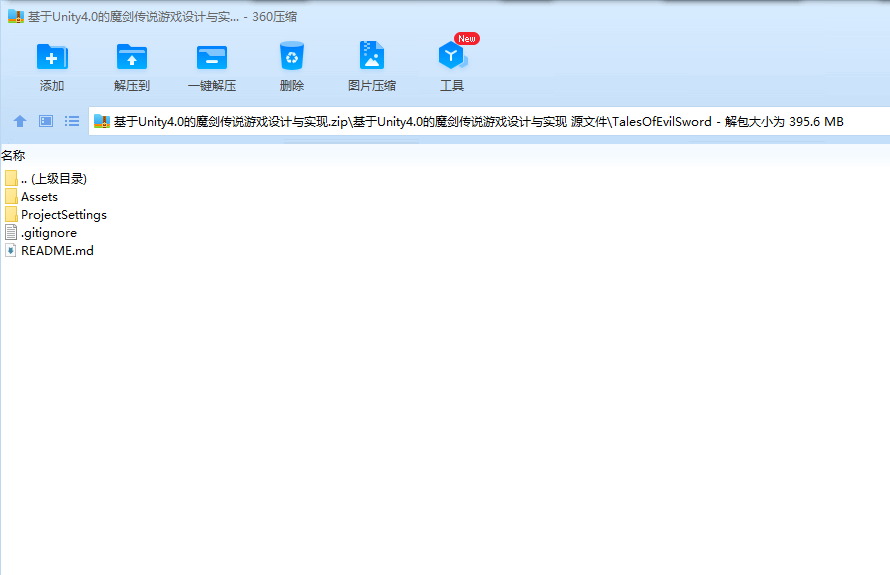This screenshot has height=575, width=890.
Task: Click the 图片压缩 label text
Action: [372, 86]
